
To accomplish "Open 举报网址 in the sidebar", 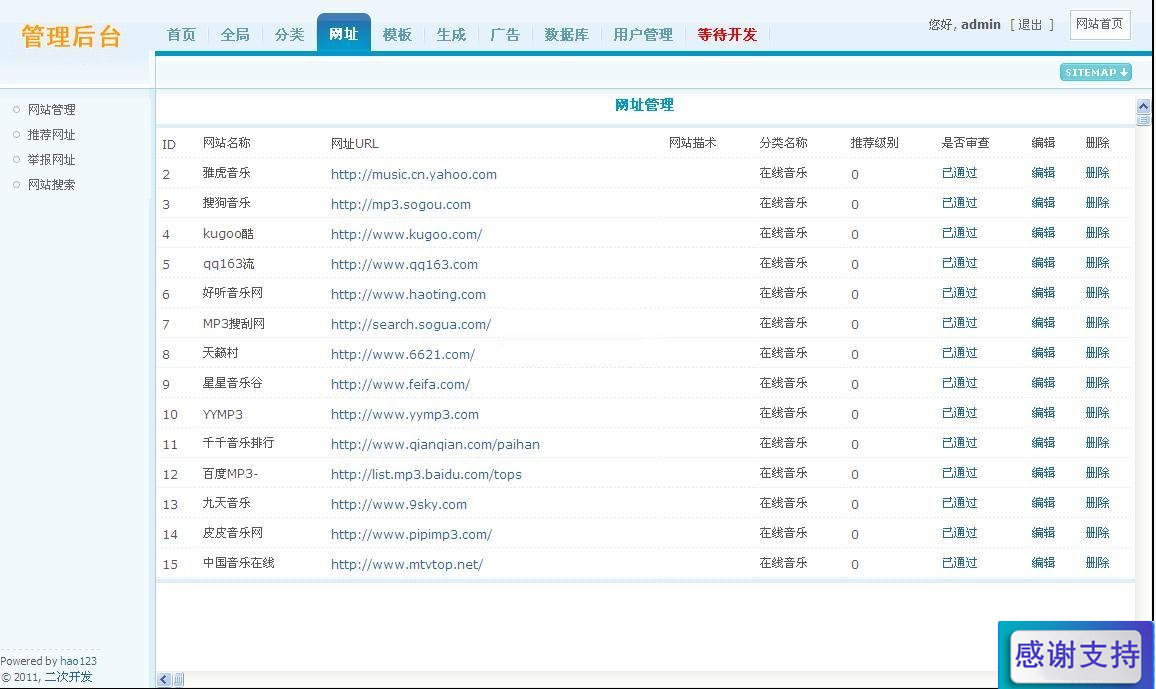I will pos(52,160).
